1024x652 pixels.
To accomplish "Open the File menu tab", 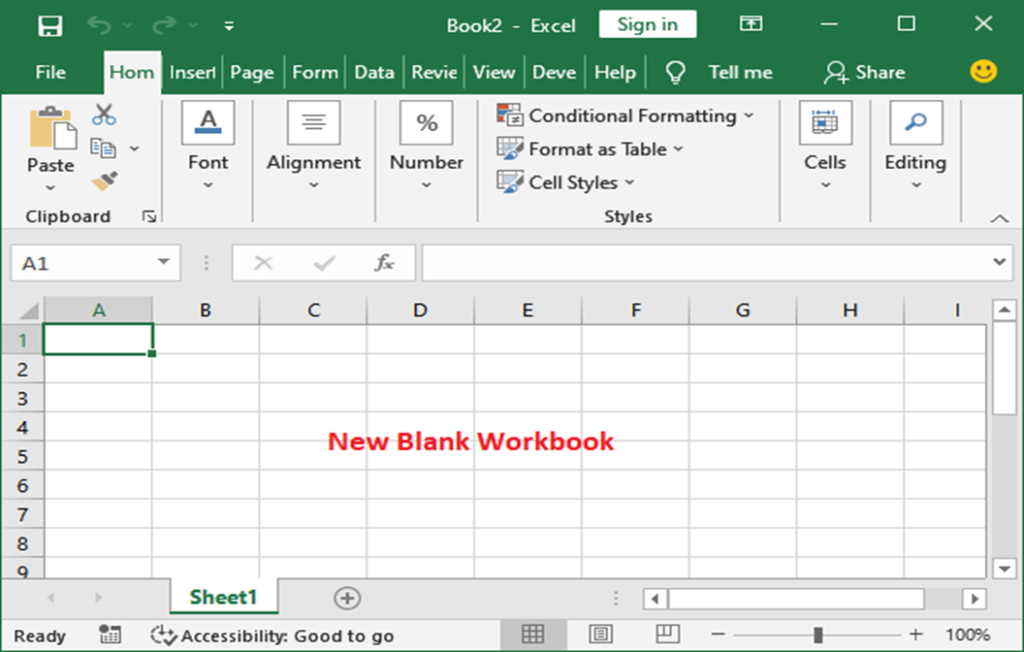I will point(50,72).
